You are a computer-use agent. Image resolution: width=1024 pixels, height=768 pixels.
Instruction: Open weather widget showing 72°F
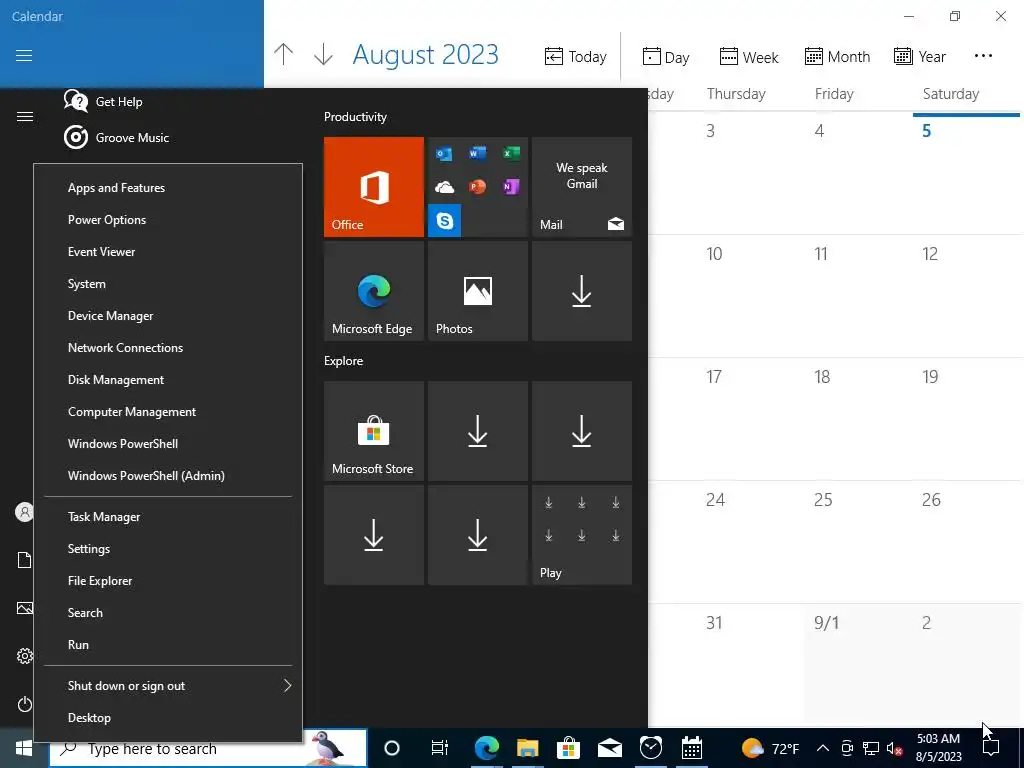click(x=771, y=748)
